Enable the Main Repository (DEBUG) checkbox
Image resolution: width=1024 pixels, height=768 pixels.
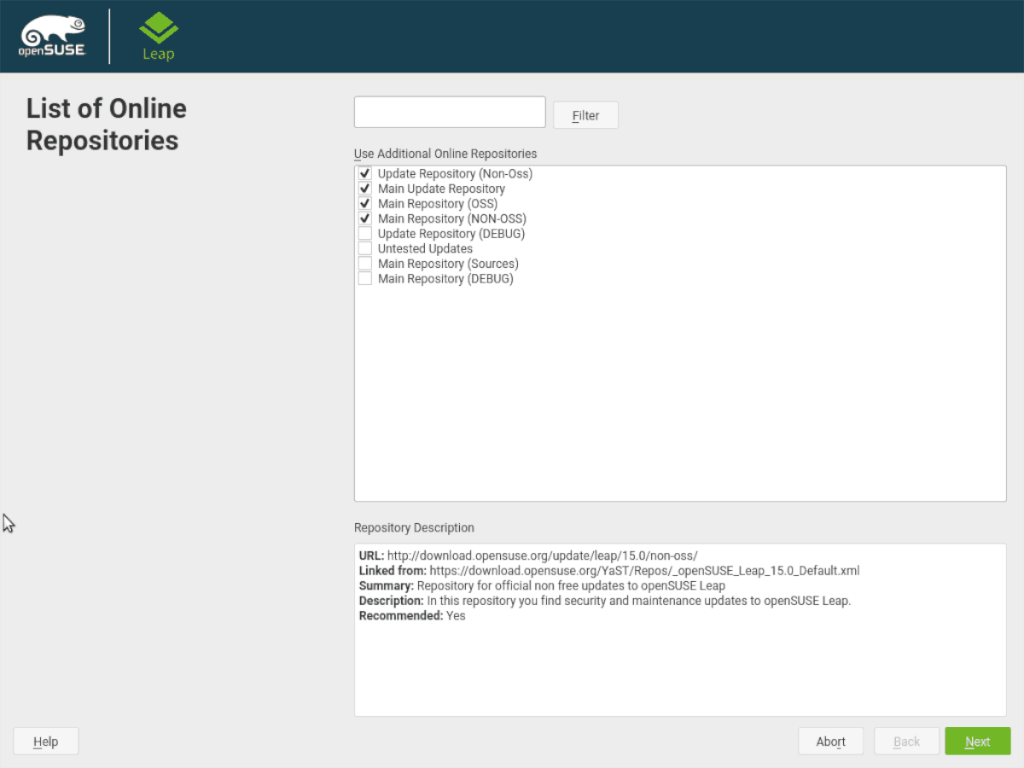coord(365,278)
